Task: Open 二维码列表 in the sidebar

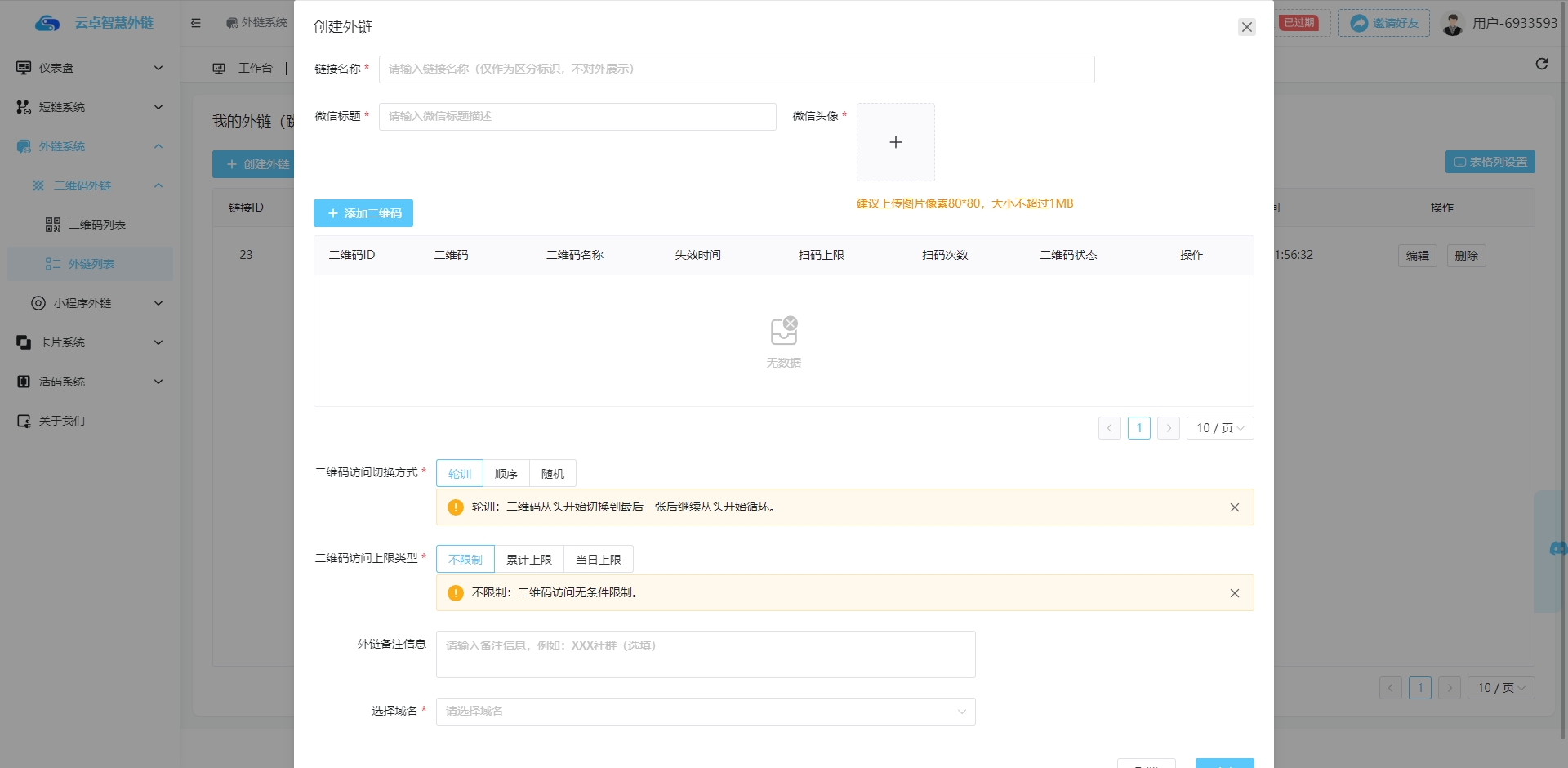Action: click(x=96, y=225)
